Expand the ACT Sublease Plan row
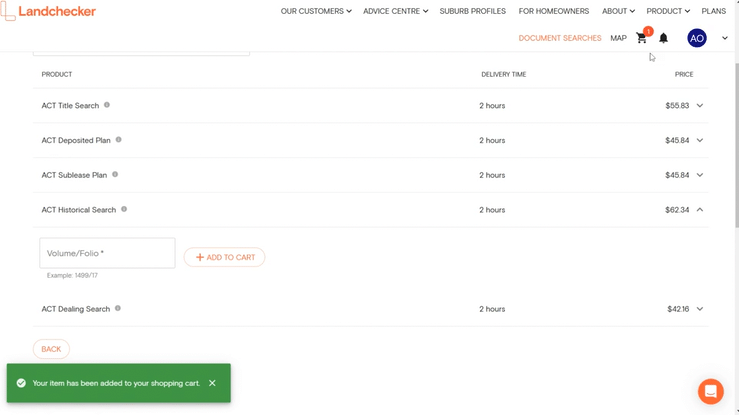Viewport: 739px width, 415px height. coord(700,175)
